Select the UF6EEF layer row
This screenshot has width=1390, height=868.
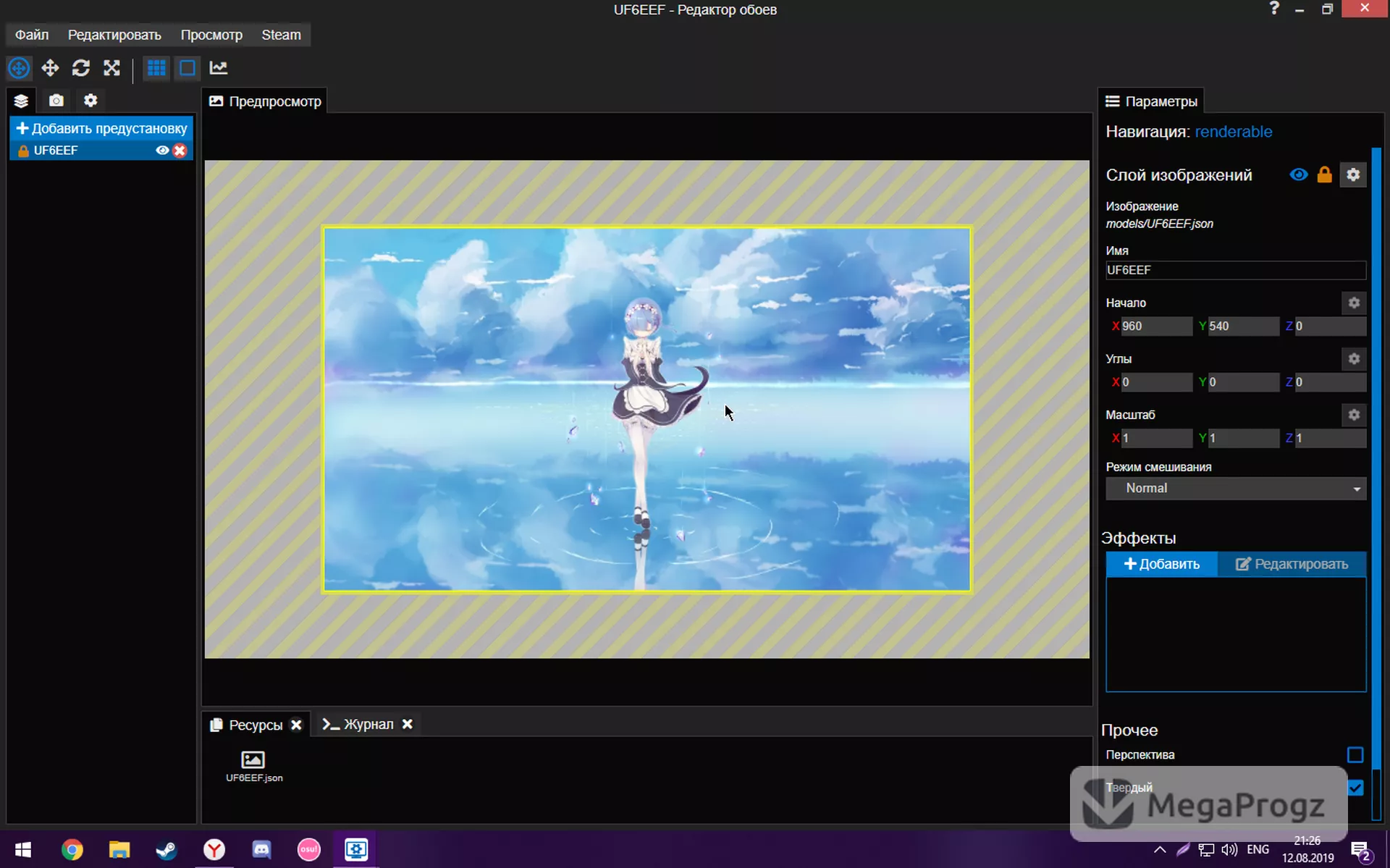tap(101, 151)
